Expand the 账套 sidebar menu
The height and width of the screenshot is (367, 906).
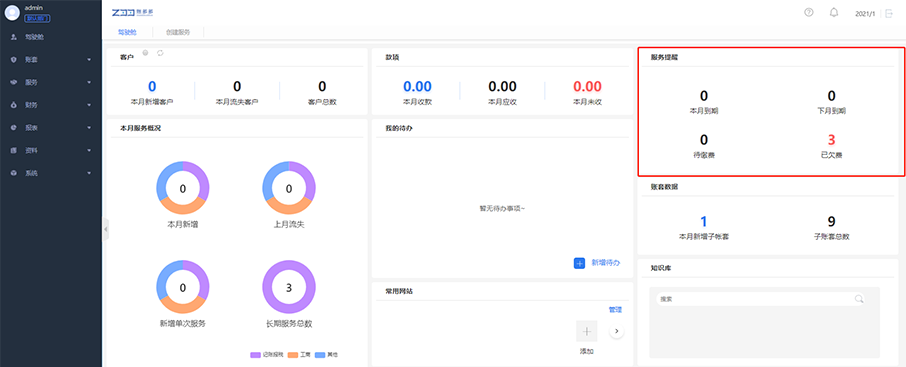[x=51, y=60]
